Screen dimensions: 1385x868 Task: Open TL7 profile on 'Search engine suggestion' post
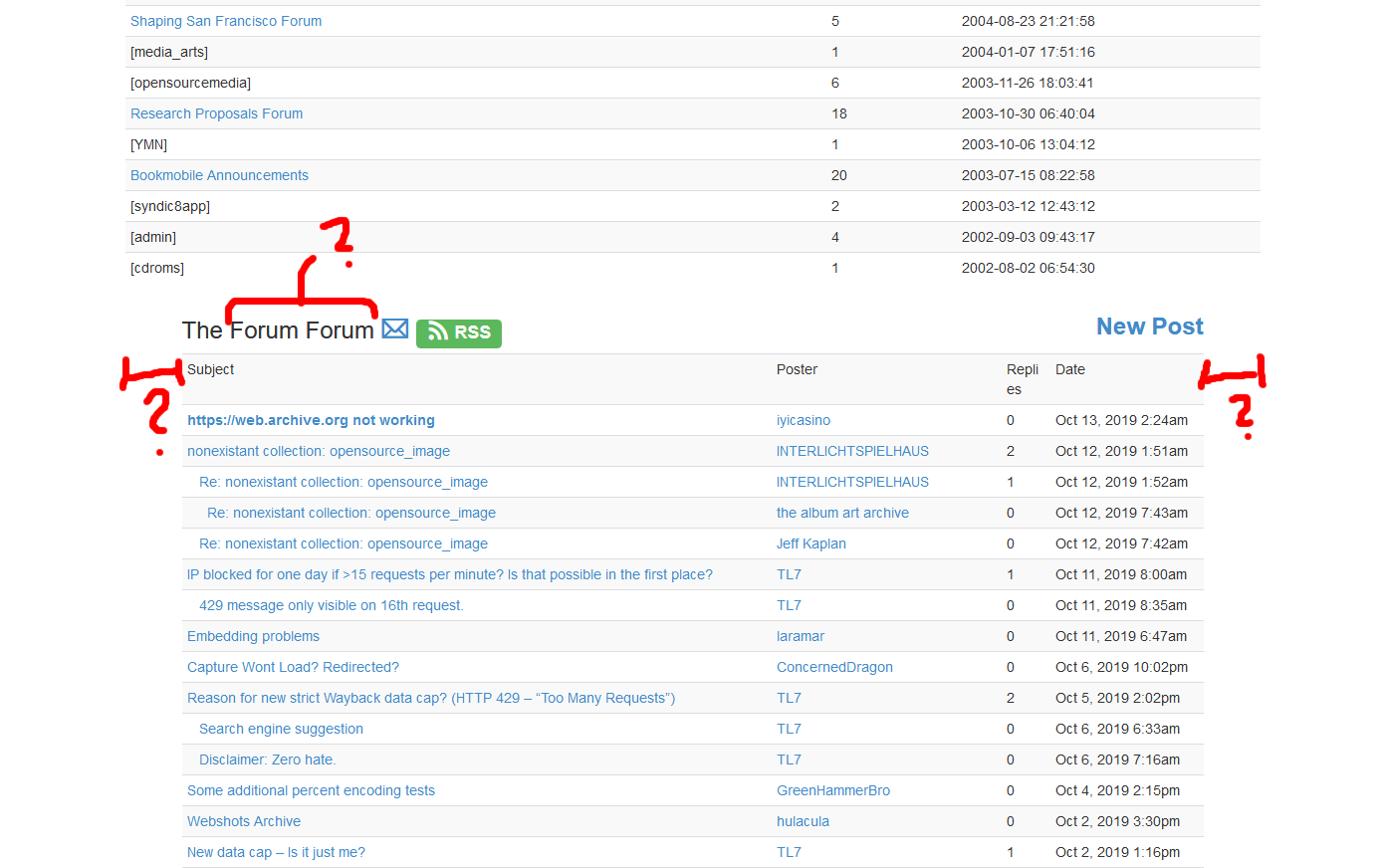789,729
